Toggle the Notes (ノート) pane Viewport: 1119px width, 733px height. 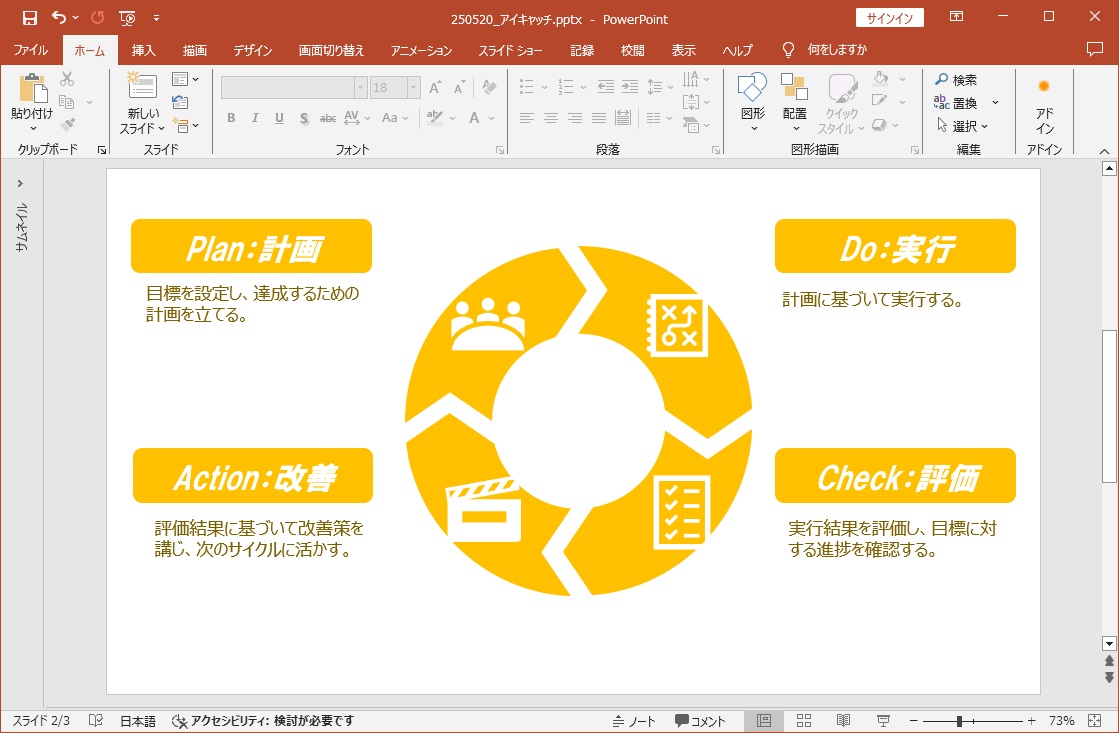click(634, 721)
